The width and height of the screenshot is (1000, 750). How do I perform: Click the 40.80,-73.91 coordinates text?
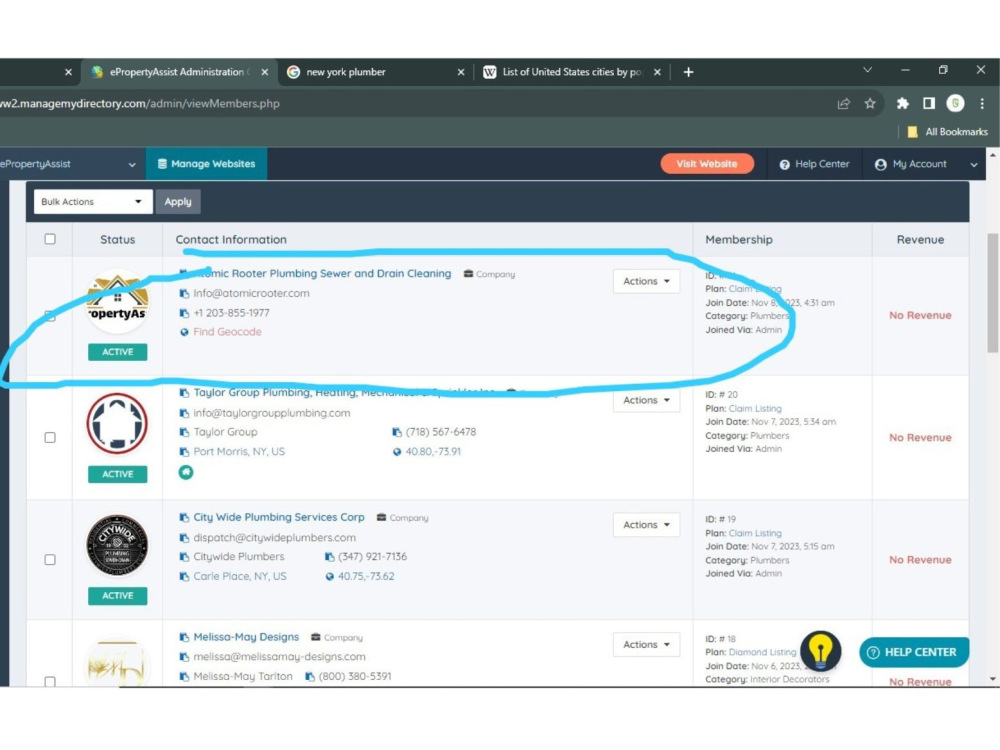tap(433, 452)
